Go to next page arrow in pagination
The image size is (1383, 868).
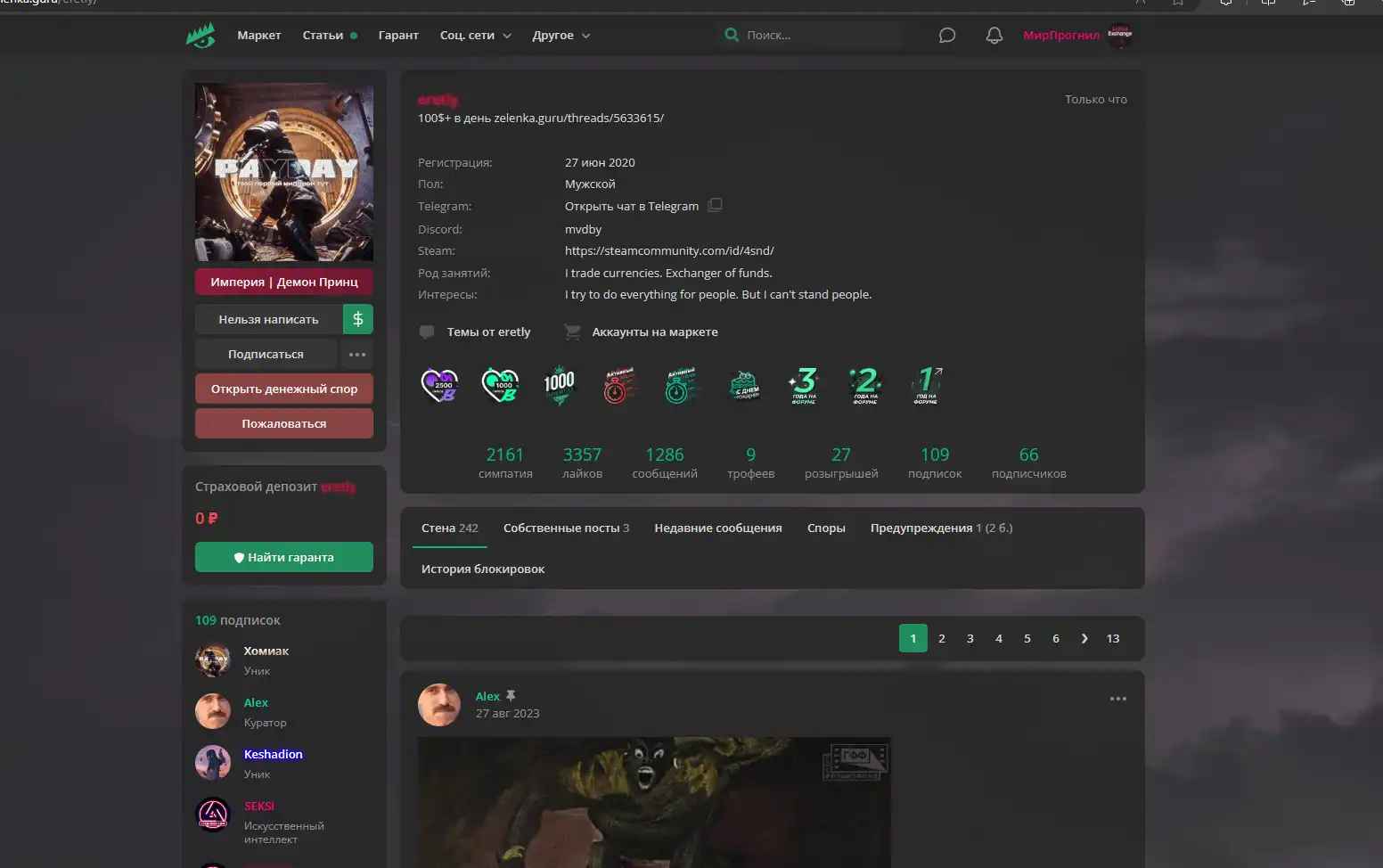(1084, 638)
